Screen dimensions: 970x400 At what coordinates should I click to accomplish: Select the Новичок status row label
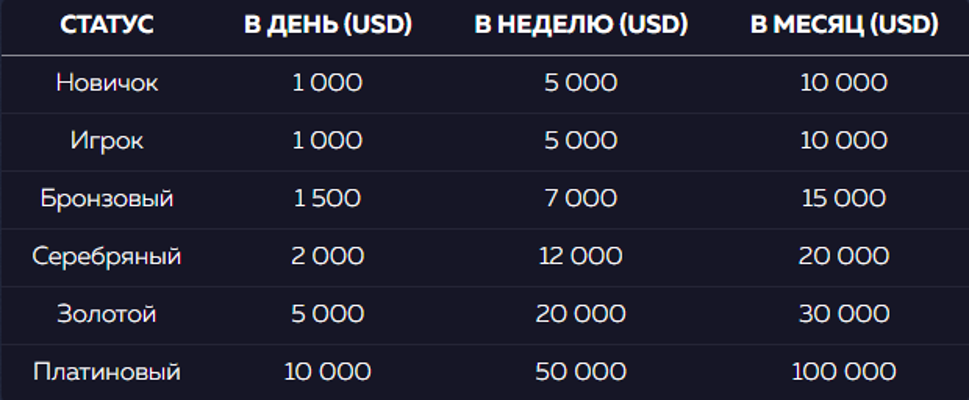tap(107, 83)
